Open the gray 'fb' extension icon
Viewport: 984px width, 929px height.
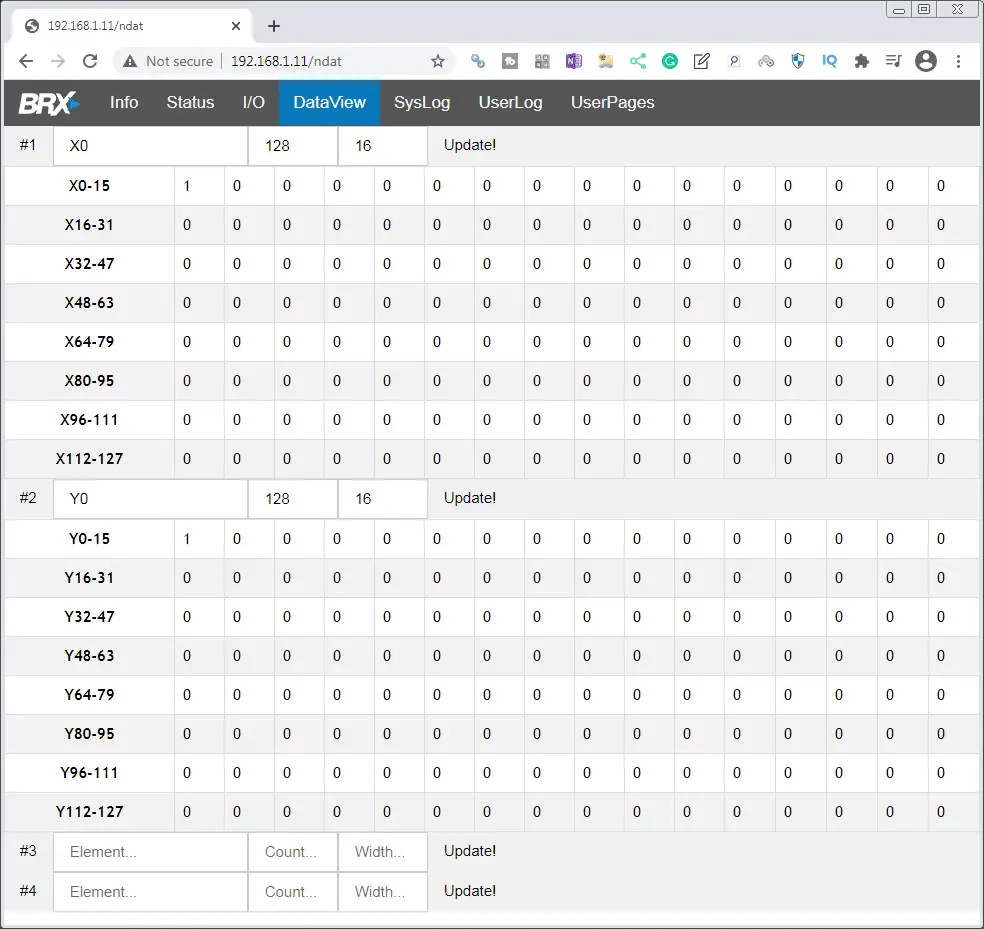[510, 61]
